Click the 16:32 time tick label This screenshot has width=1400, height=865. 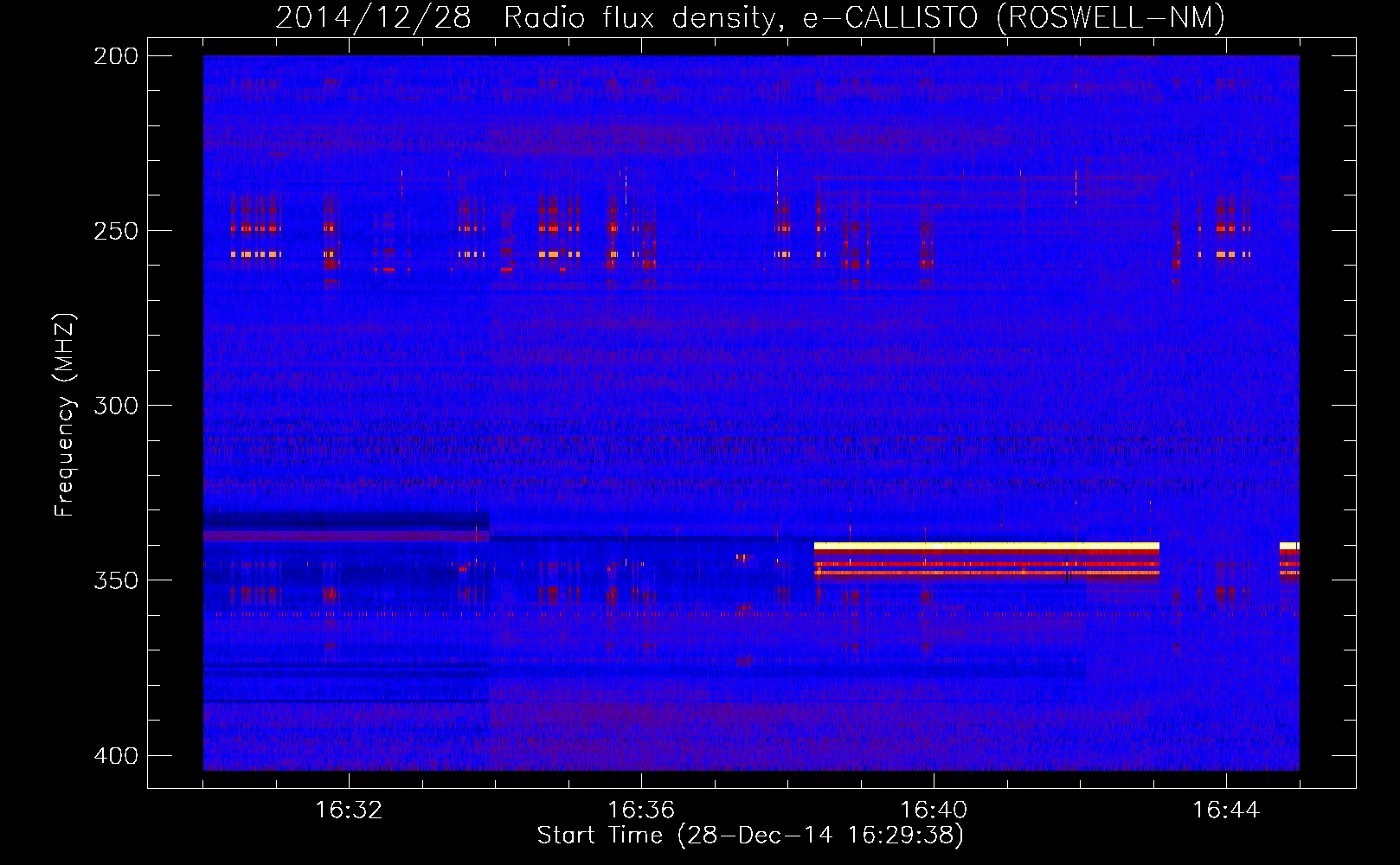click(x=349, y=811)
